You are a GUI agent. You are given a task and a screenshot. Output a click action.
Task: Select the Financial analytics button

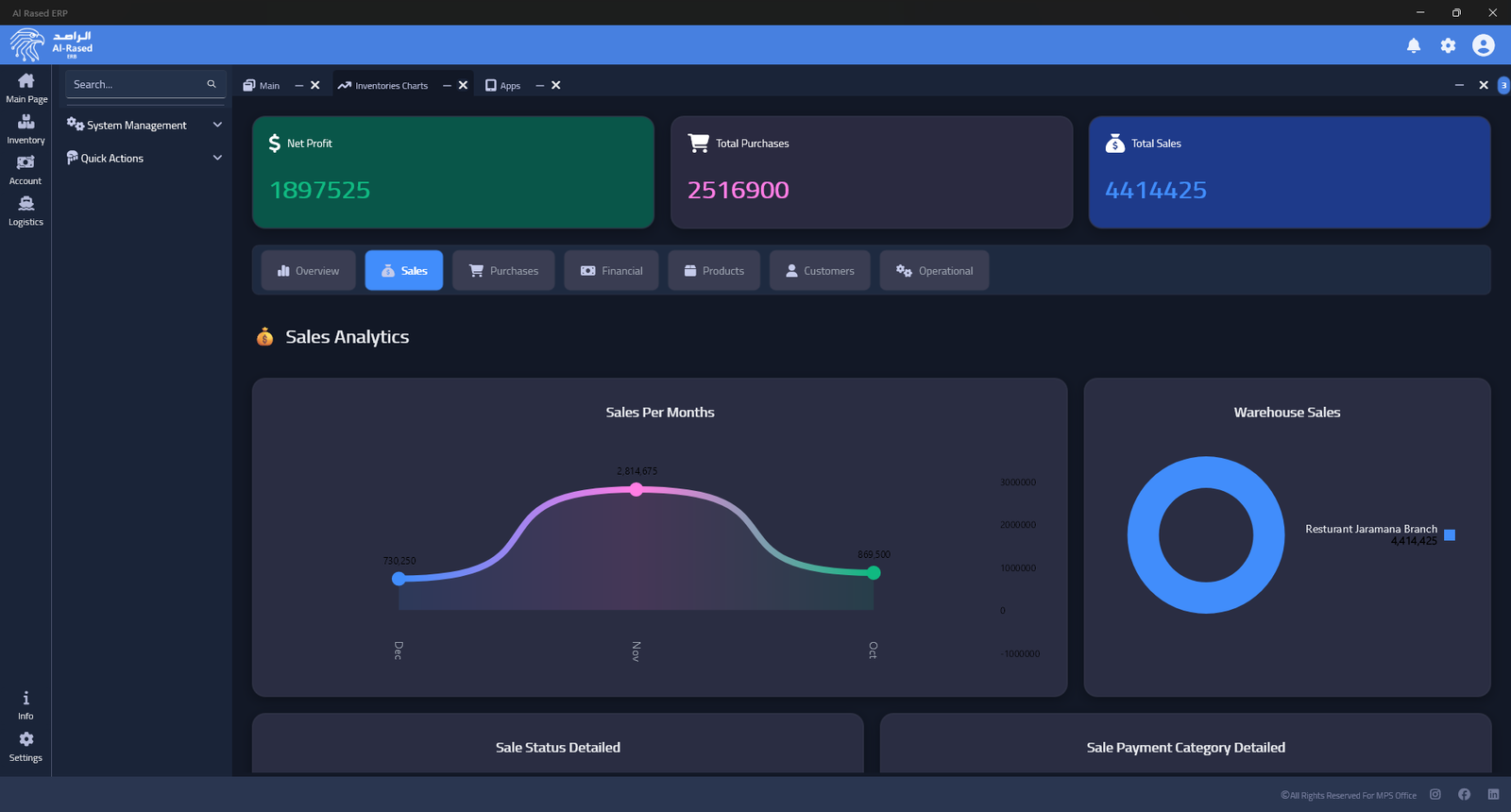coord(611,271)
